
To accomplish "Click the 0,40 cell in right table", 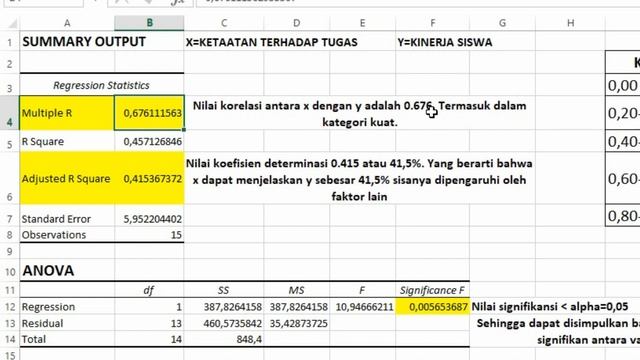I will click(x=623, y=141).
